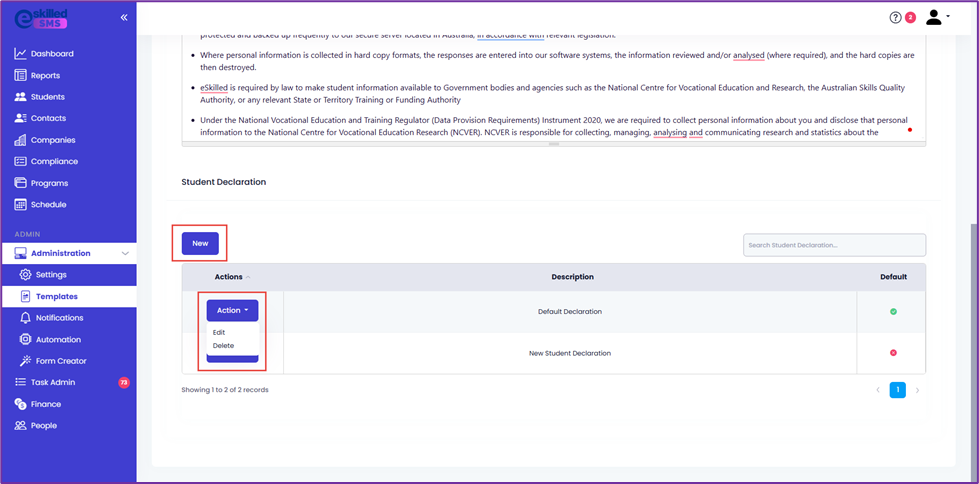Screen dimensions: 979x484
Task: Click the 'Default Declaration' description cell
Action: (570, 311)
